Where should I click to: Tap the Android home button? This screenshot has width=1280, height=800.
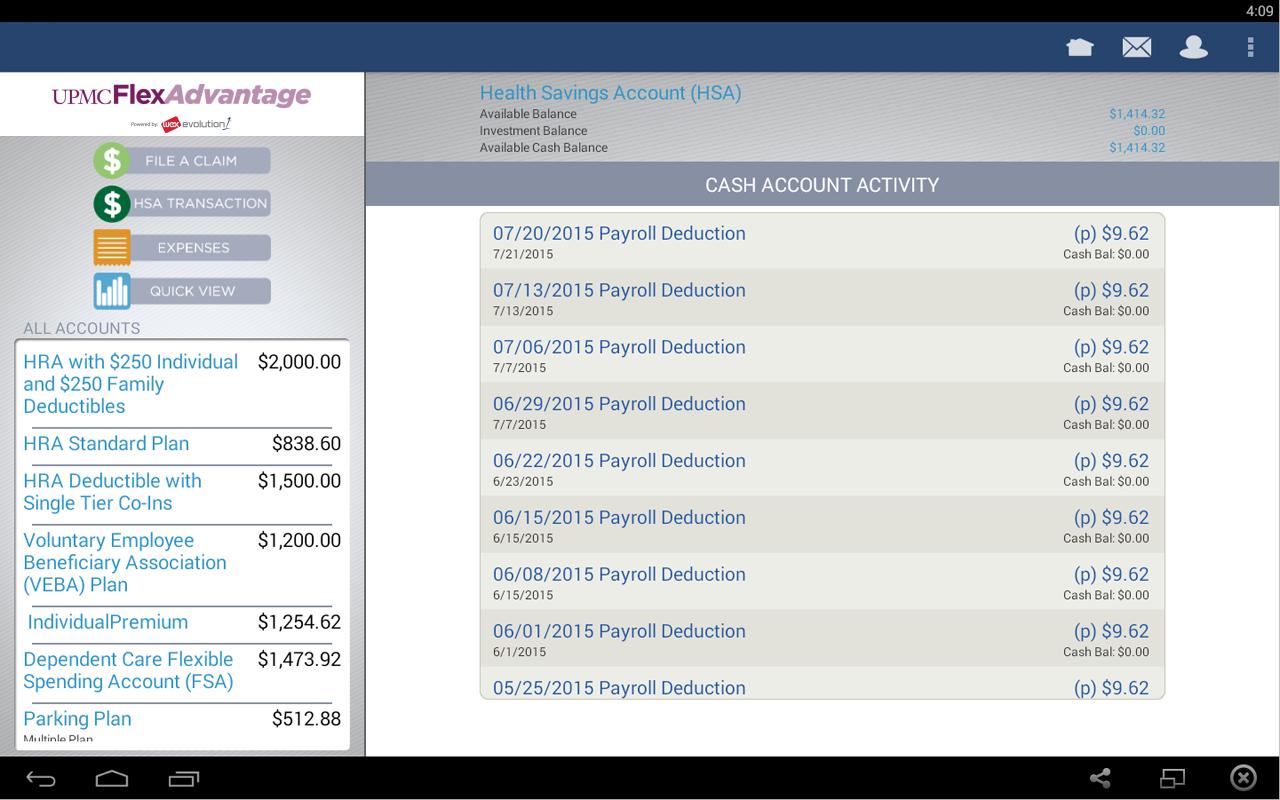pos(112,778)
